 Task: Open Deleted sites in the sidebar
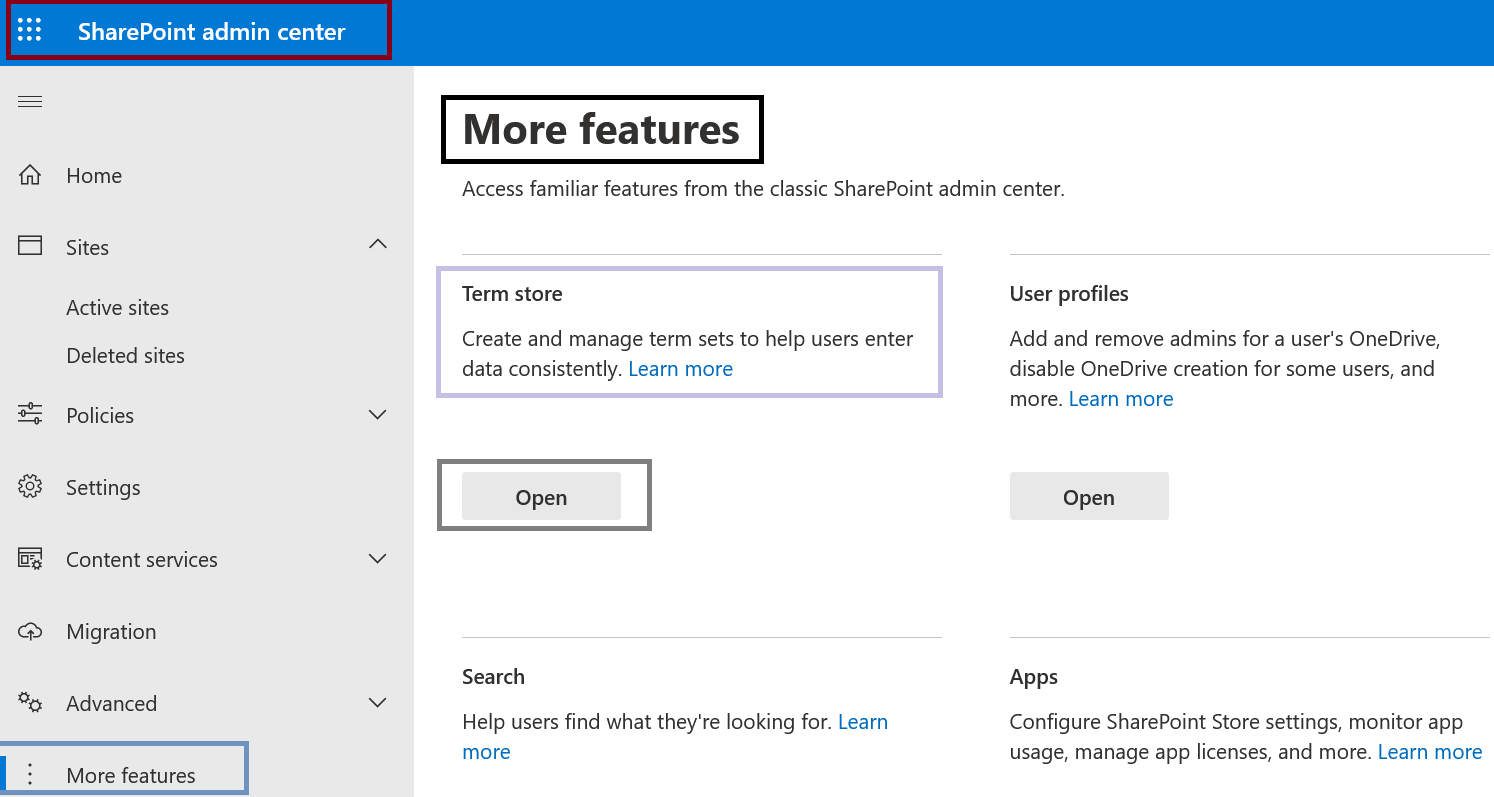click(125, 356)
